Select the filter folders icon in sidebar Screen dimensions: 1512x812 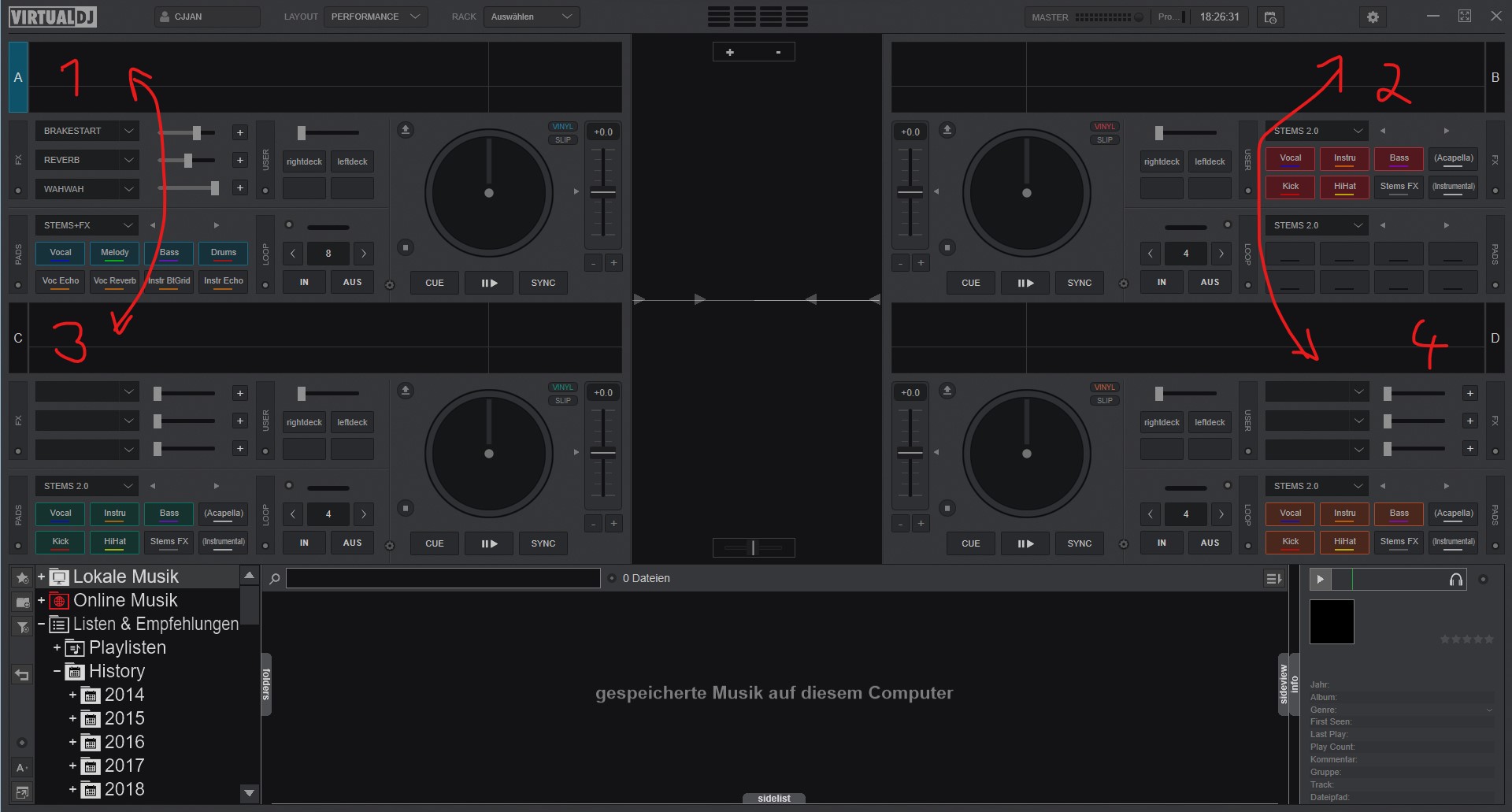point(21,627)
